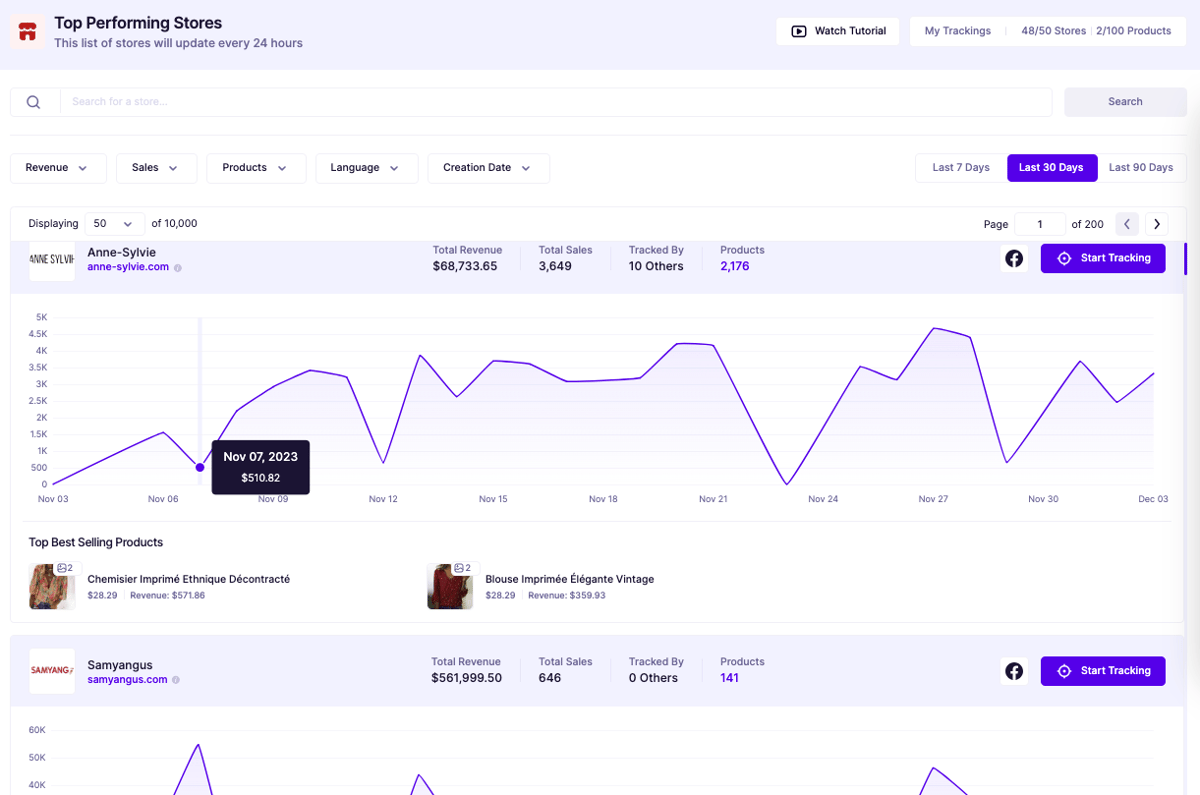Image resolution: width=1200 pixels, height=795 pixels.
Task: Open the Creation Date filter
Action: click(x=488, y=168)
